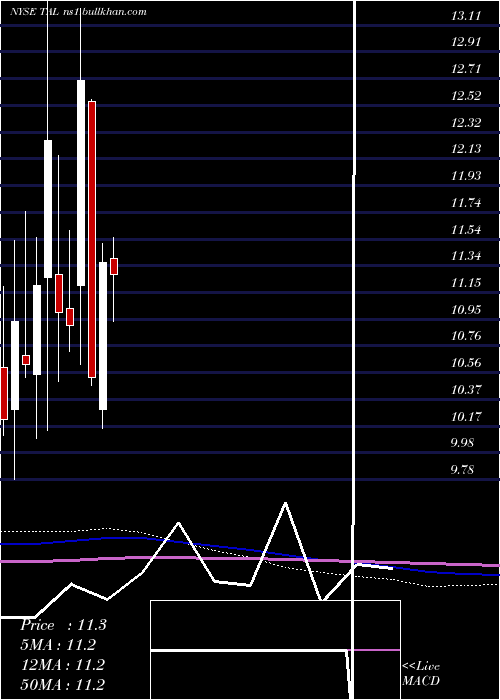Click the 11.74 price axis label
This screenshot has width=500, height=700.
pos(466,203)
